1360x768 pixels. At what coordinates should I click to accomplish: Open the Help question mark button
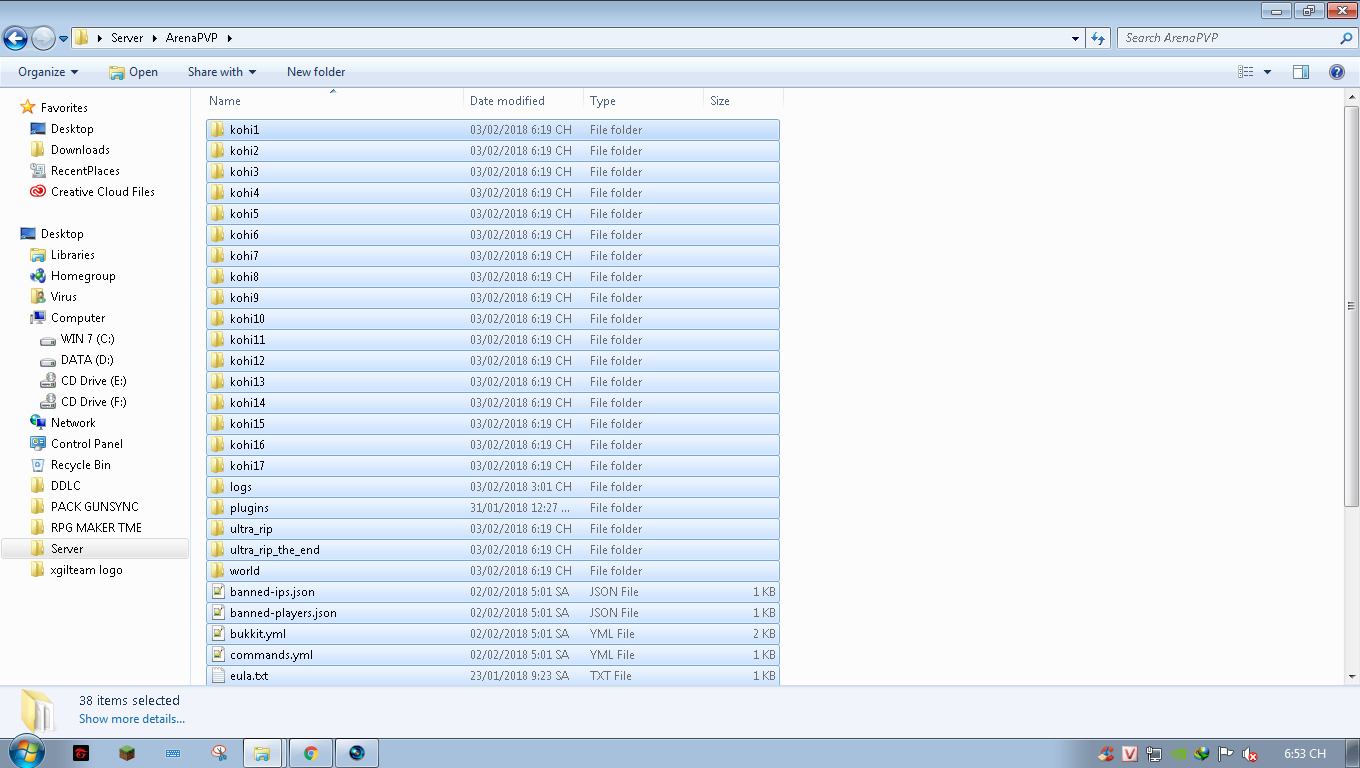1336,72
